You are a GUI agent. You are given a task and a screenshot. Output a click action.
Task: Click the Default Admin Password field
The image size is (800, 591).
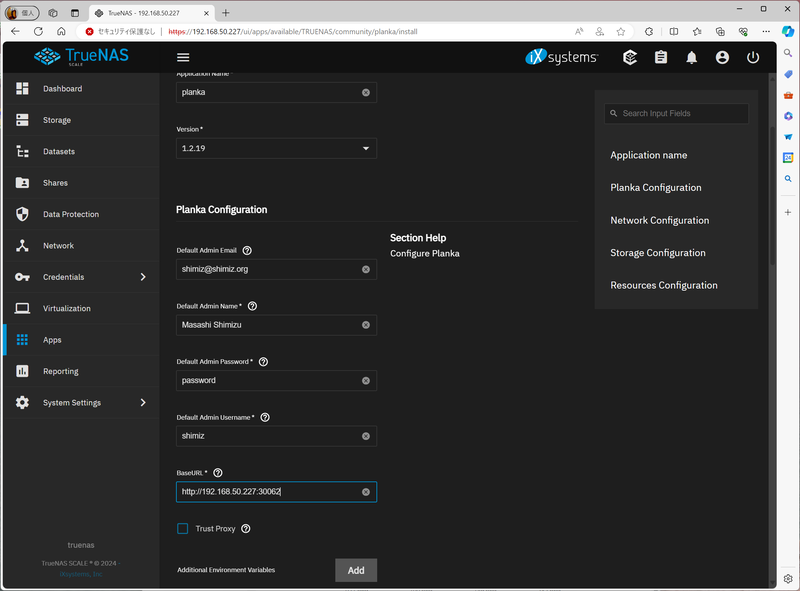268,381
